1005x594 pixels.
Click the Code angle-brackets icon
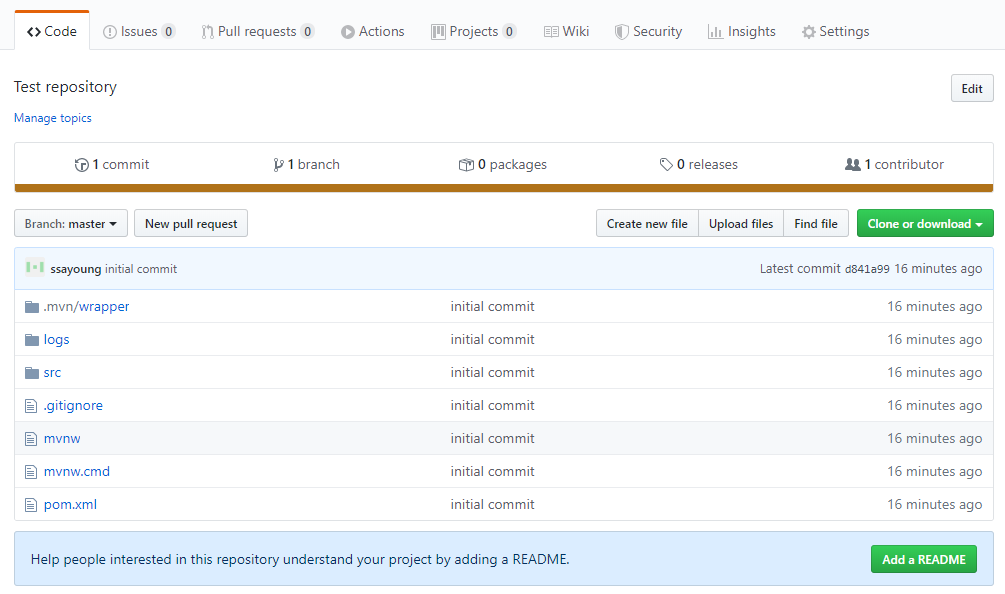pyautogui.click(x=34, y=32)
